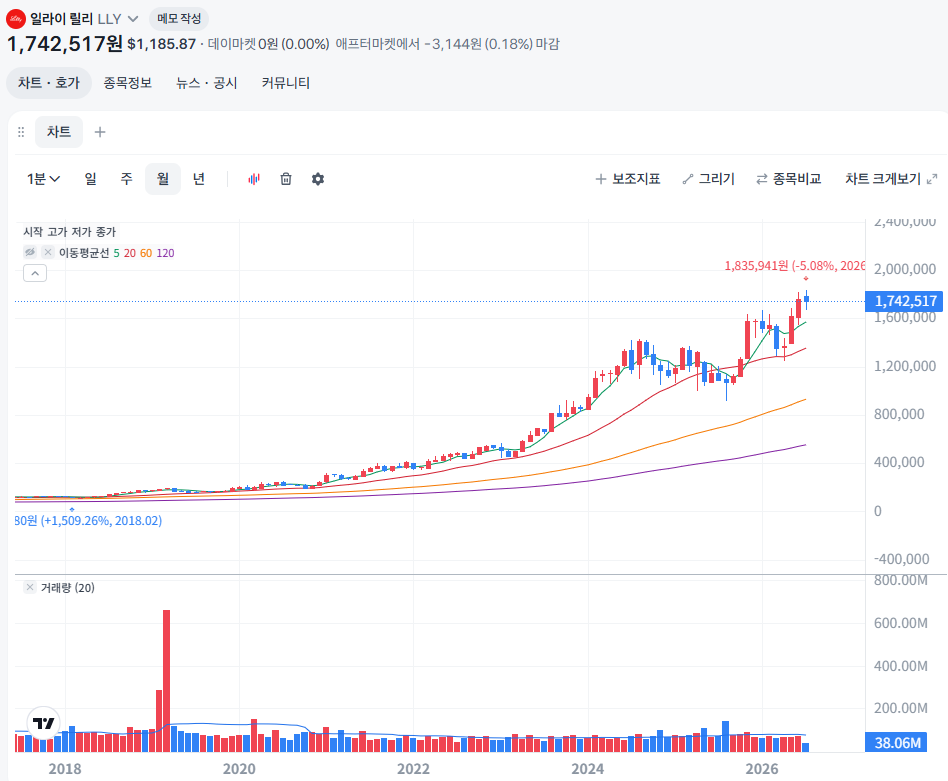
Task: Click 보조지표 to add indicator
Action: 628,179
